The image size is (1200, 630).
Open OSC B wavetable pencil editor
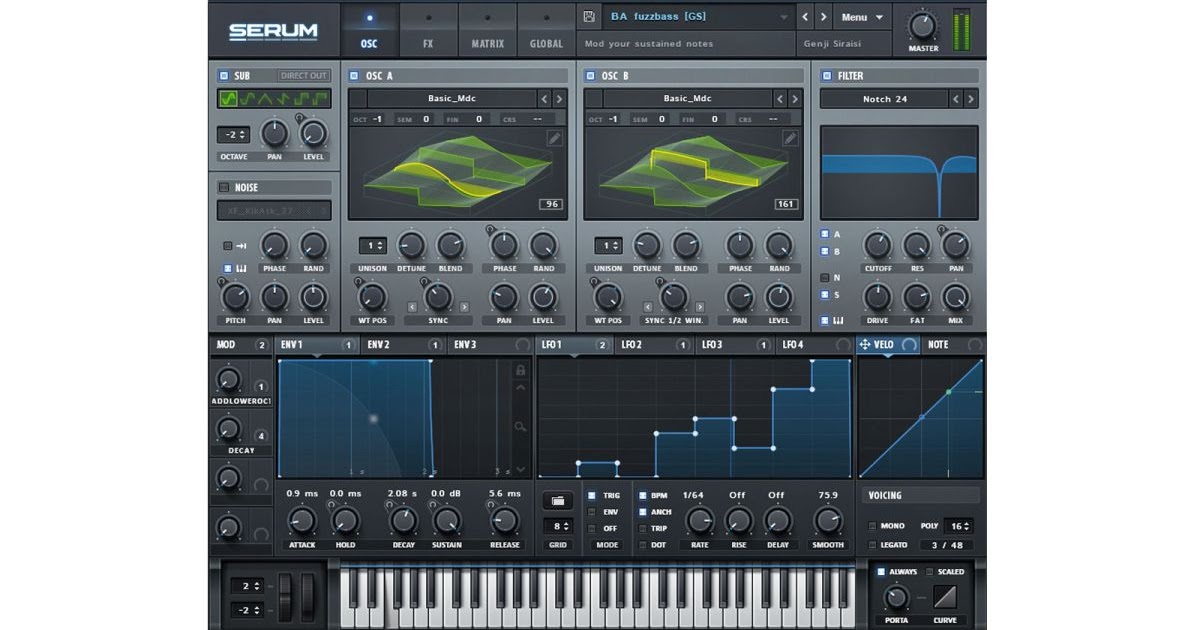coord(790,138)
